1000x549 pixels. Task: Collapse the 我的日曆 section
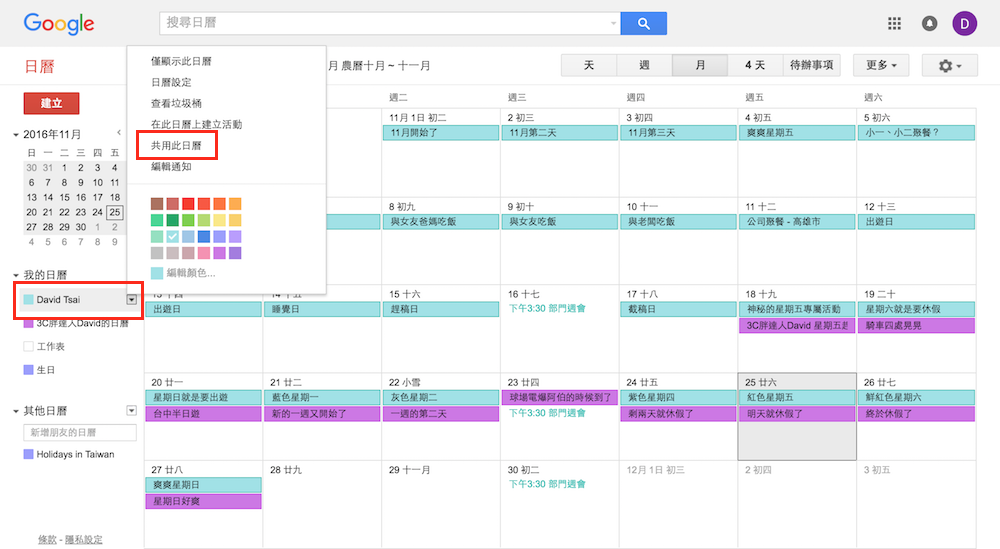16,275
